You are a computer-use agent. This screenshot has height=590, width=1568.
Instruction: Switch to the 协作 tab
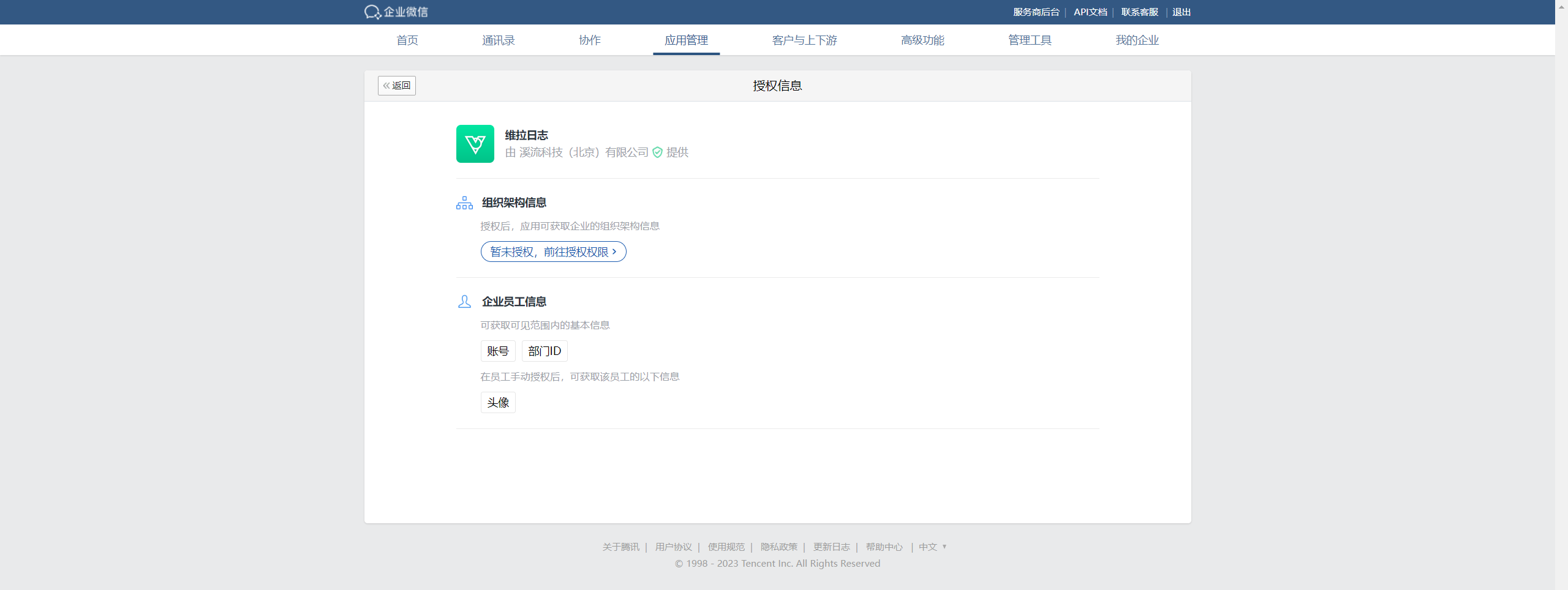[590, 40]
